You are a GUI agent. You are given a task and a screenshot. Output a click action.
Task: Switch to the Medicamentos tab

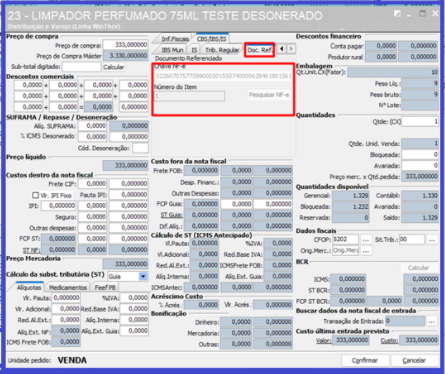pos(68,287)
